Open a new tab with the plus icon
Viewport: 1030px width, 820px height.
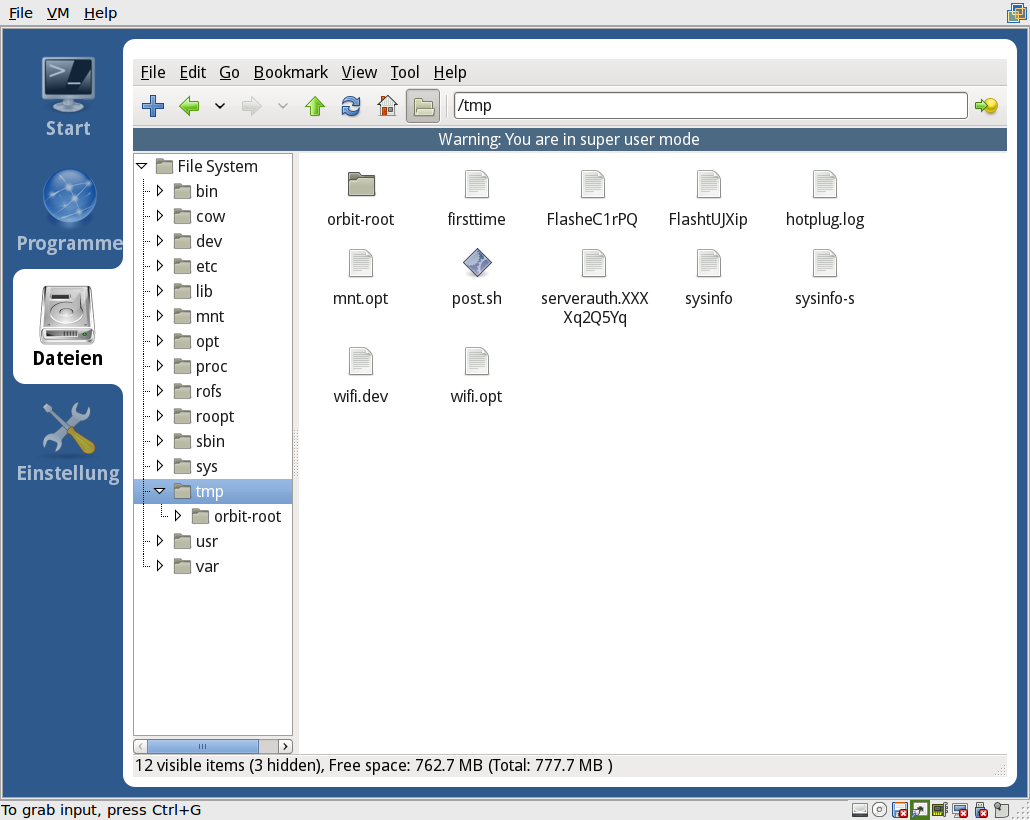pyautogui.click(x=152, y=105)
